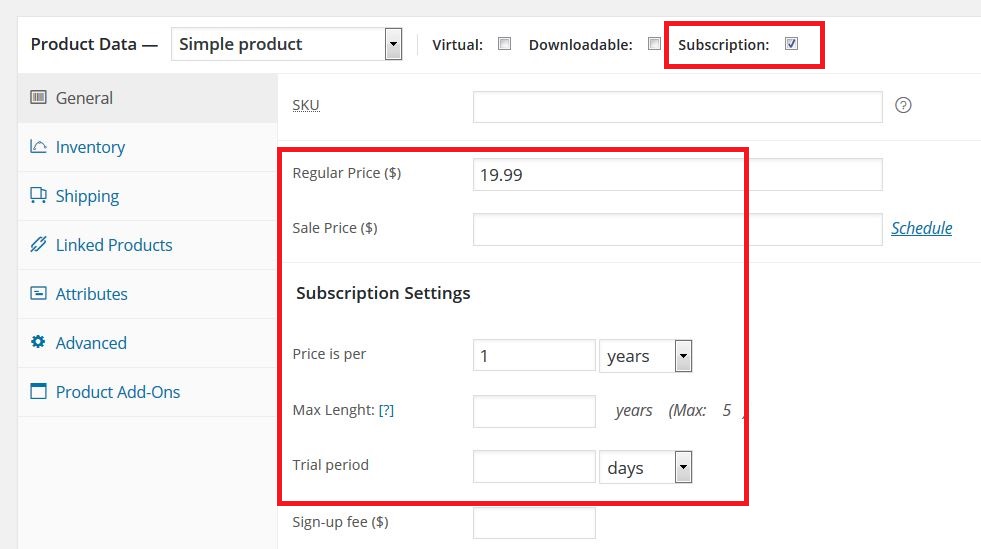The width and height of the screenshot is (981, 549).
Task: Click the General tab icon
Action: click(x=39, y=98)
